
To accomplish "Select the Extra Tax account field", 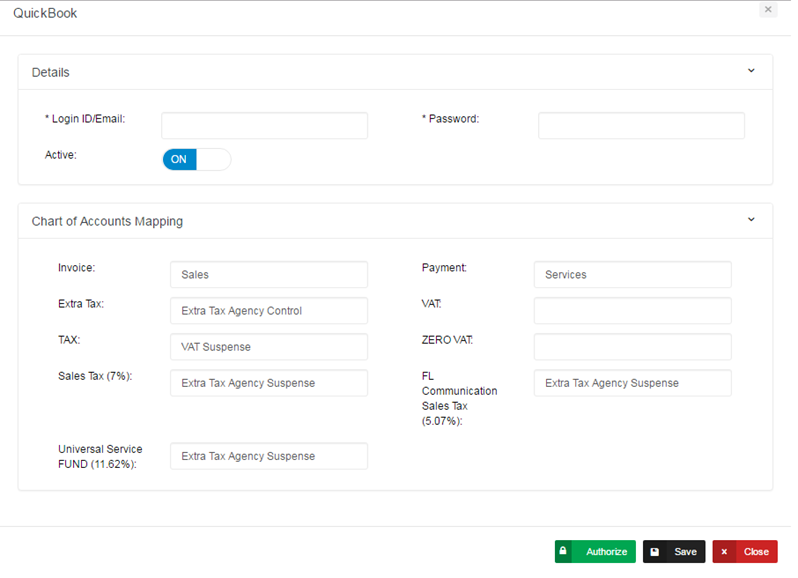I will point(268,310).
